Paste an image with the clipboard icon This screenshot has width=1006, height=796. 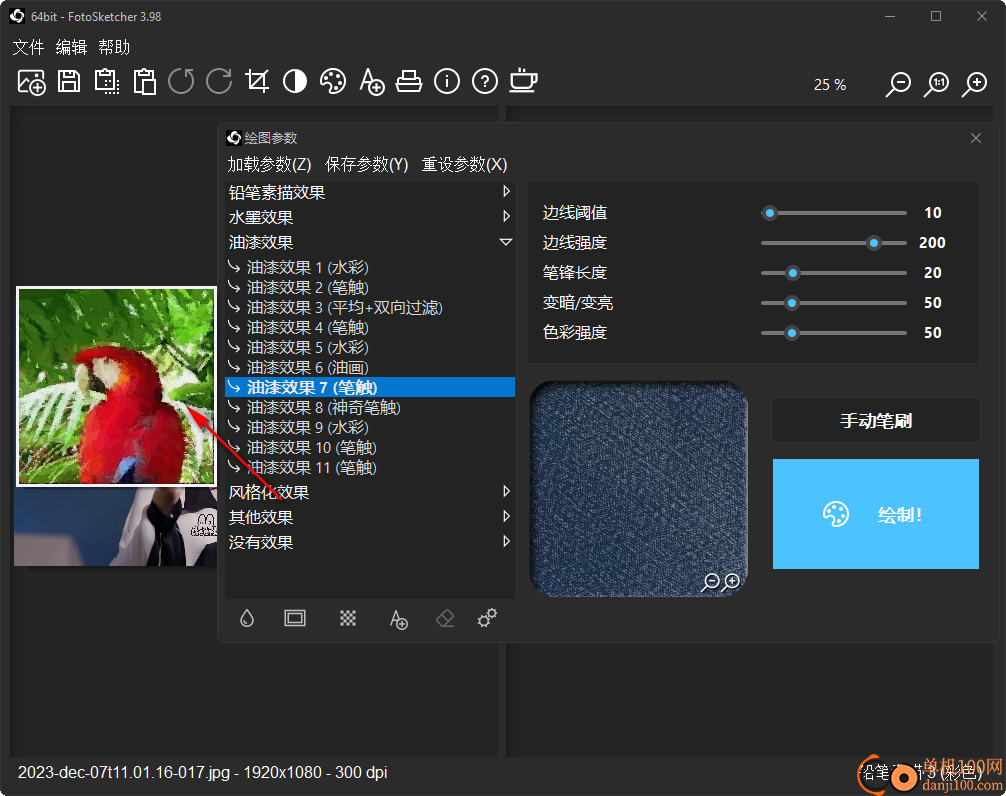point(144,81)
